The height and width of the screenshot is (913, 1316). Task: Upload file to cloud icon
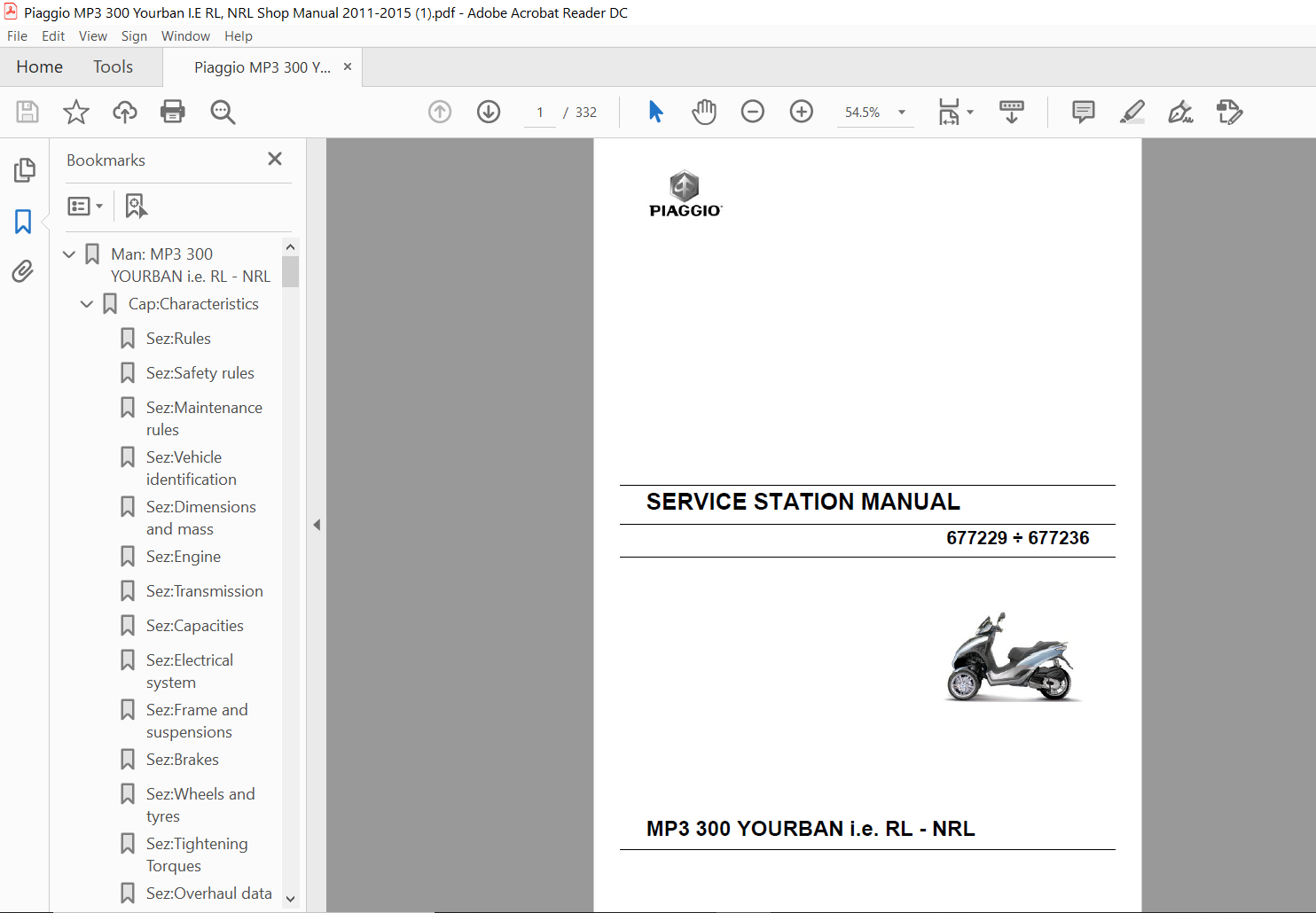(125, 112)
